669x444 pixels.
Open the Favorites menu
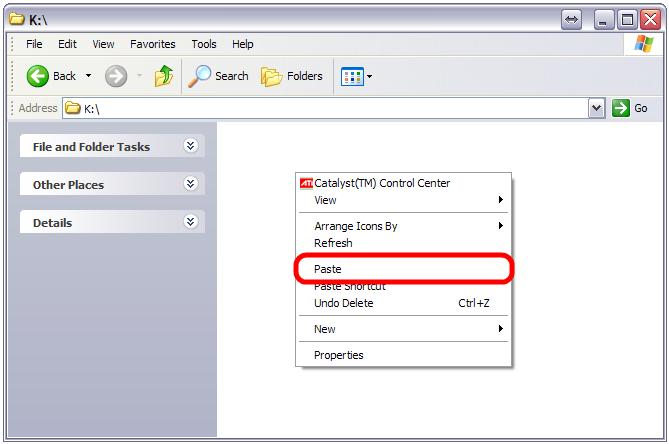tap(152, 44)
